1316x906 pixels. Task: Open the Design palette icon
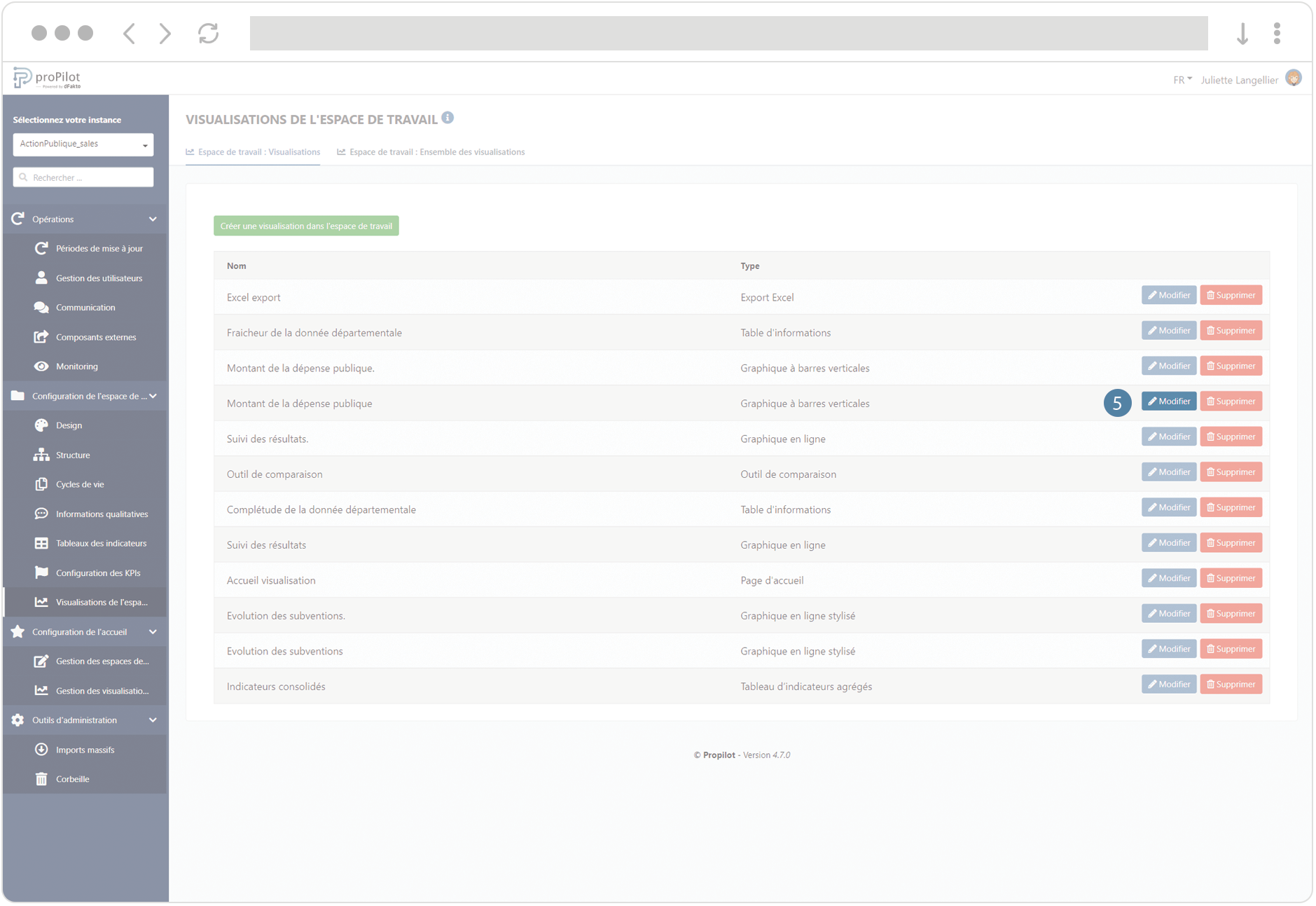[42, 425]
